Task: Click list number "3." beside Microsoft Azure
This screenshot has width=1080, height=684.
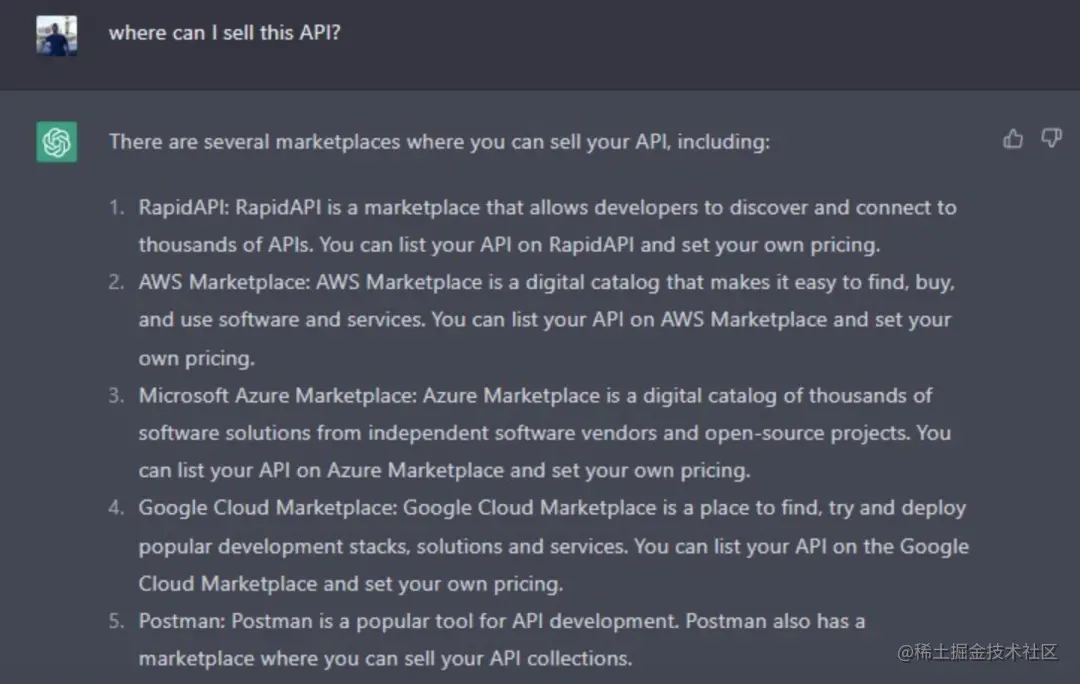Action: [116, 395]
